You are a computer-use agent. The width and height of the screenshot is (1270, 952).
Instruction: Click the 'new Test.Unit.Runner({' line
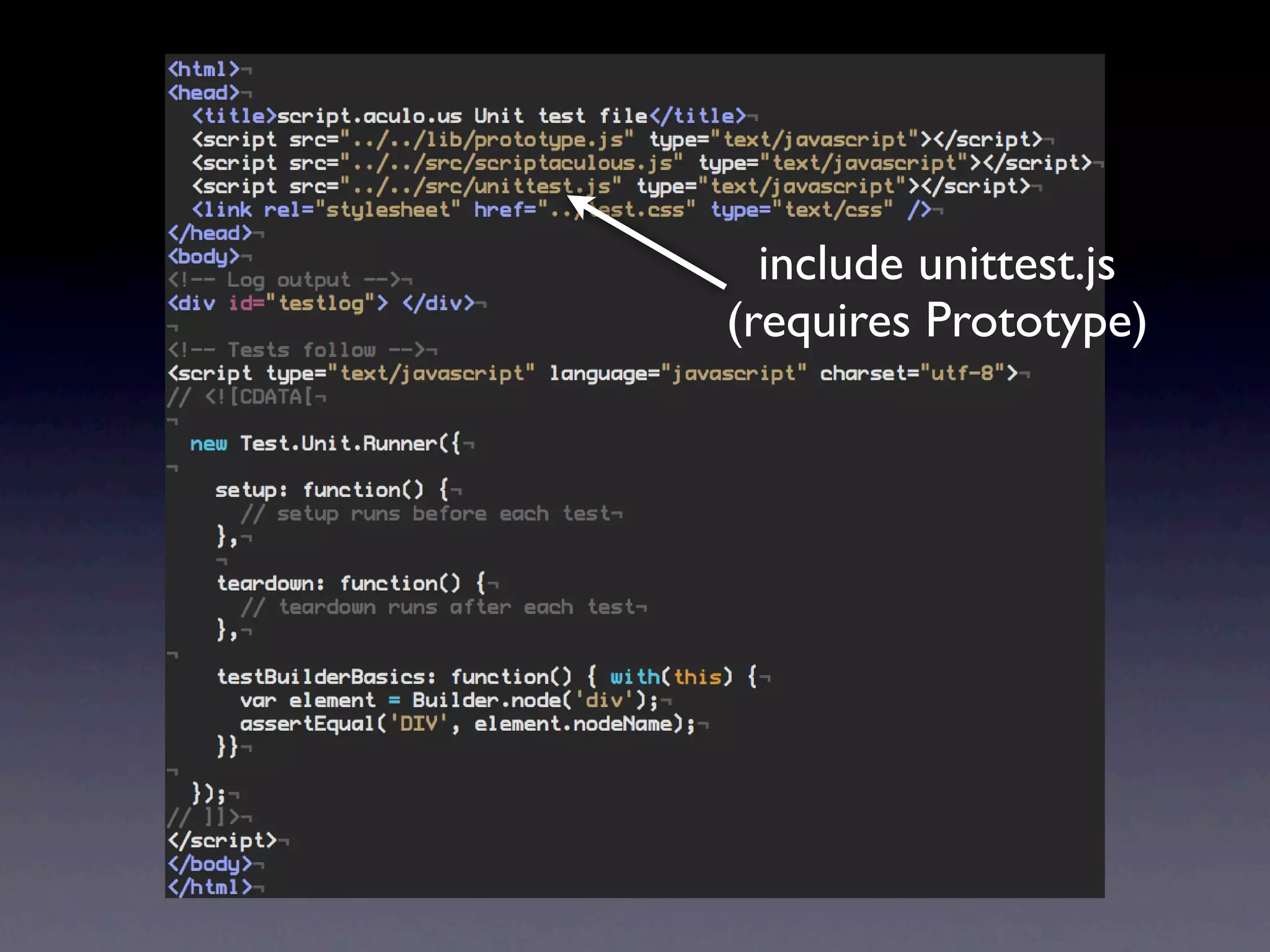pyautogui.click(x=326, y=444)
